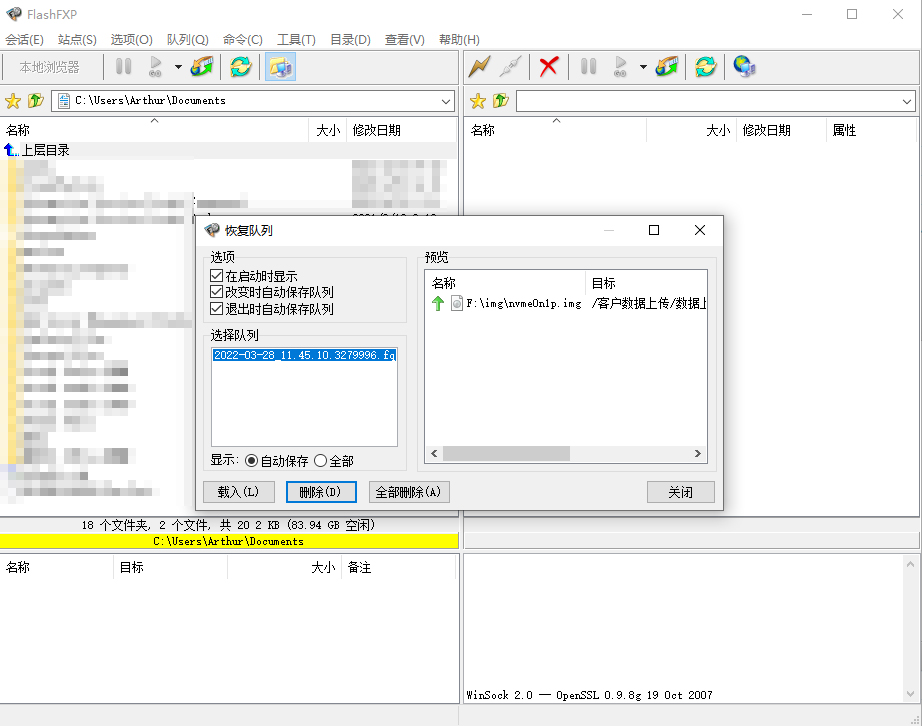
Task: Select the 全部 radio button
Action: 320,461
